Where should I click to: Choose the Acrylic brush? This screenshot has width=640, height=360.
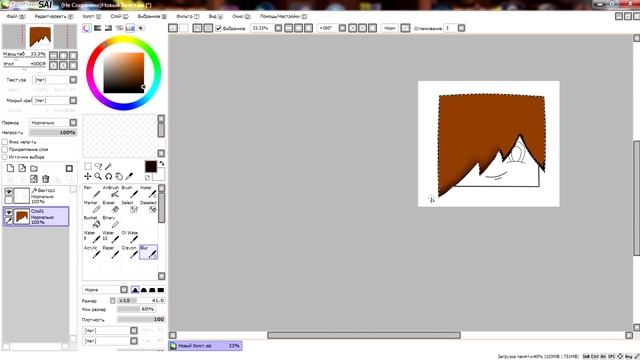[x=93, y=252]
